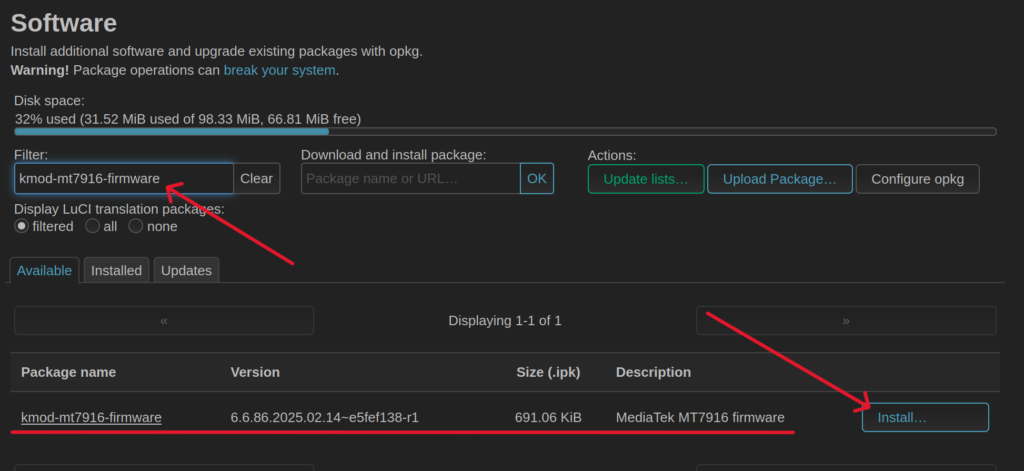The image size is (1024, 471).
Task: Click the Package name or URL field
Action: coord(410,178)
